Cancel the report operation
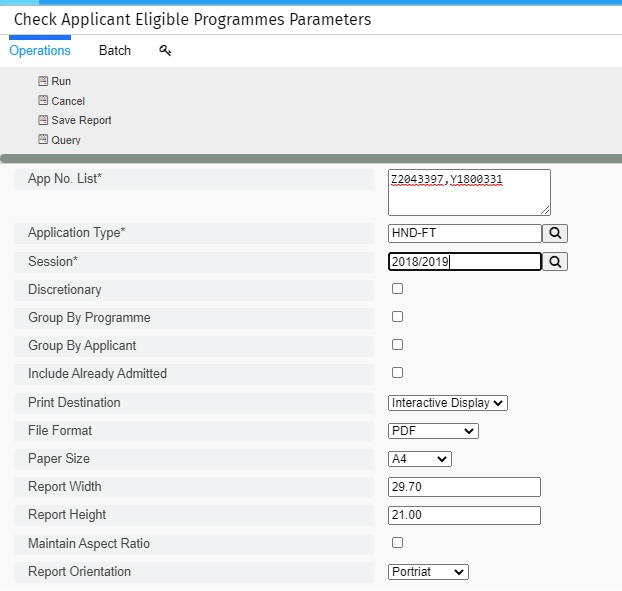622x591 pixels. point(68,101)
